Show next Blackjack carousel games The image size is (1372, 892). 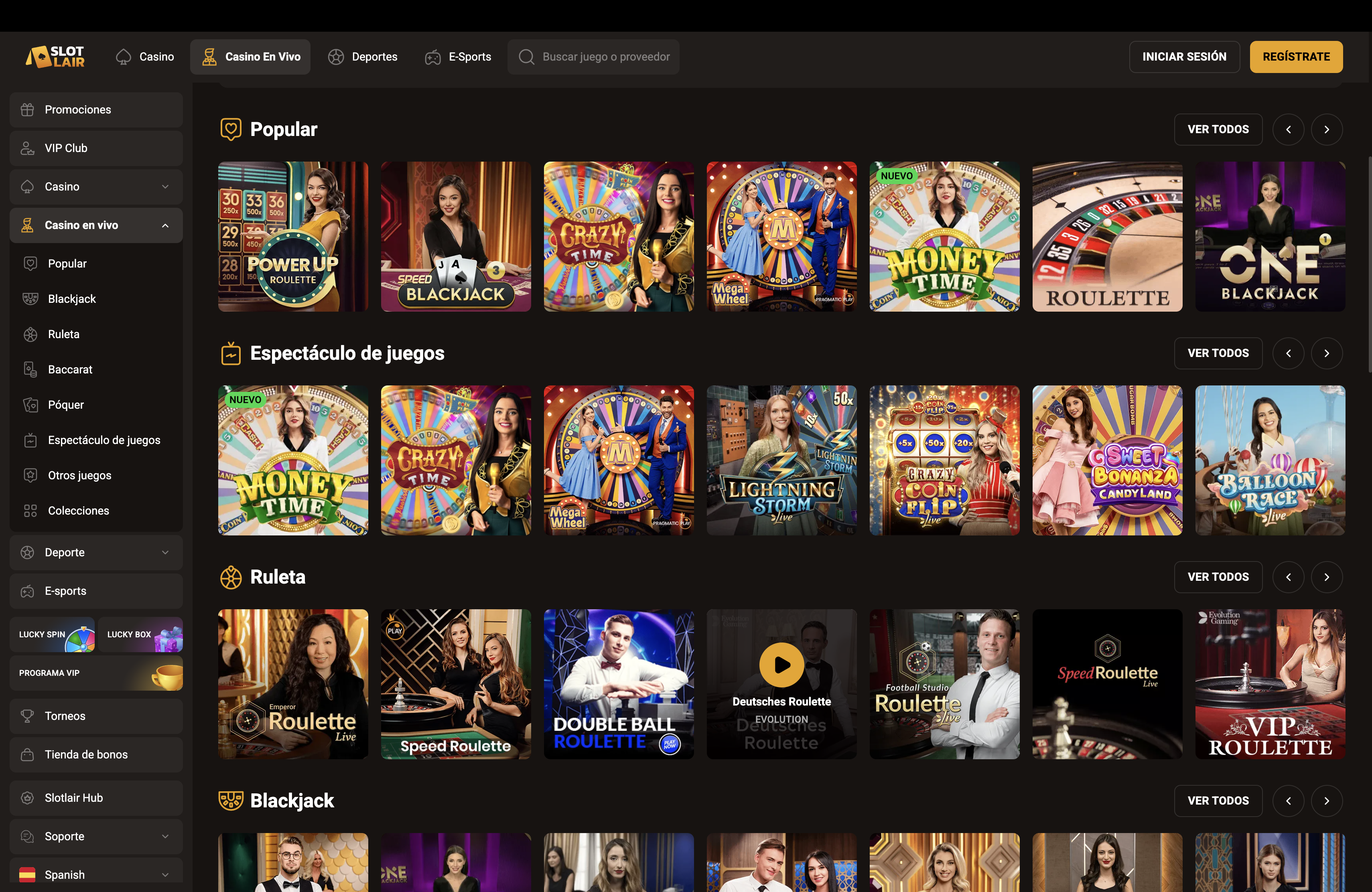tap(1326, 801)
